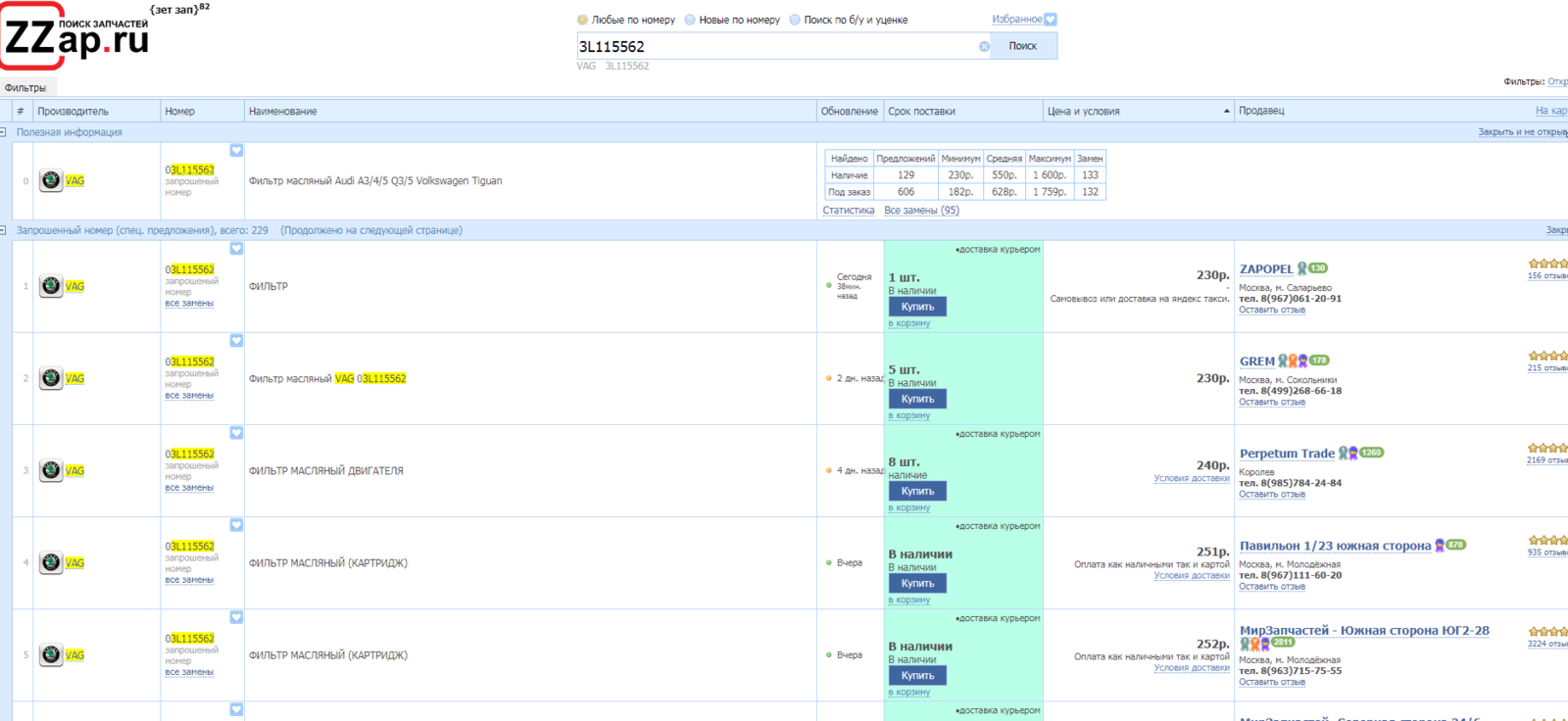Click Seller column header Продавец
This screenshot has width=1568, height=721.
(1261, 111)
